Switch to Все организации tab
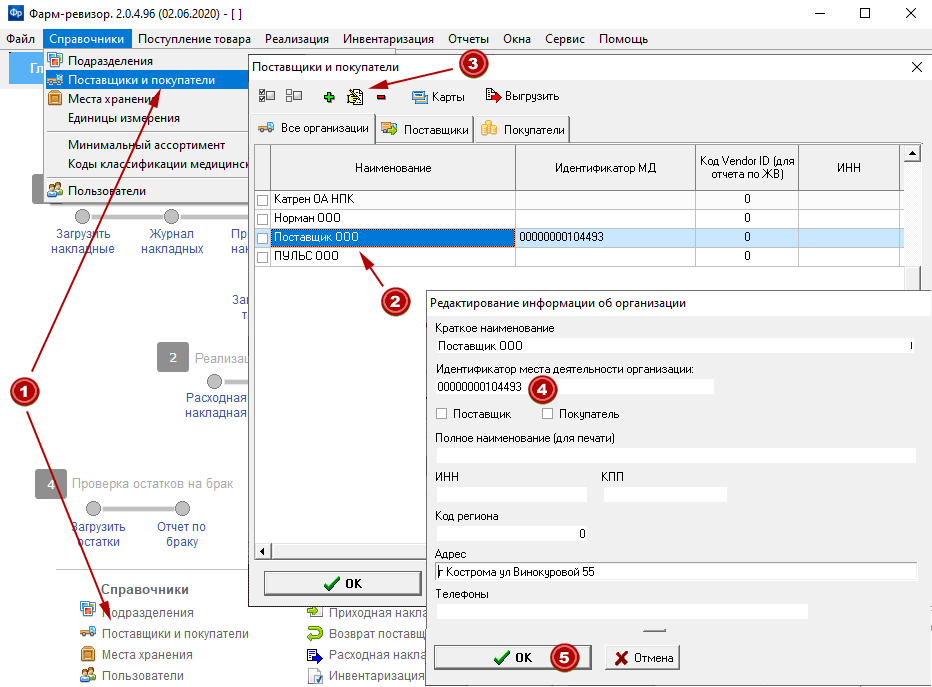This screenshot has width=932, height=687. tap(314, 128)
